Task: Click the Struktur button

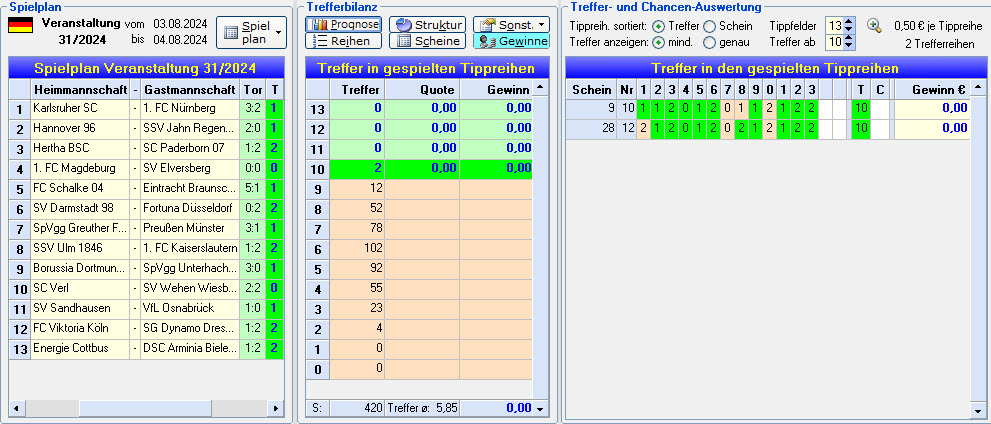Action: [x=427, y=25]
